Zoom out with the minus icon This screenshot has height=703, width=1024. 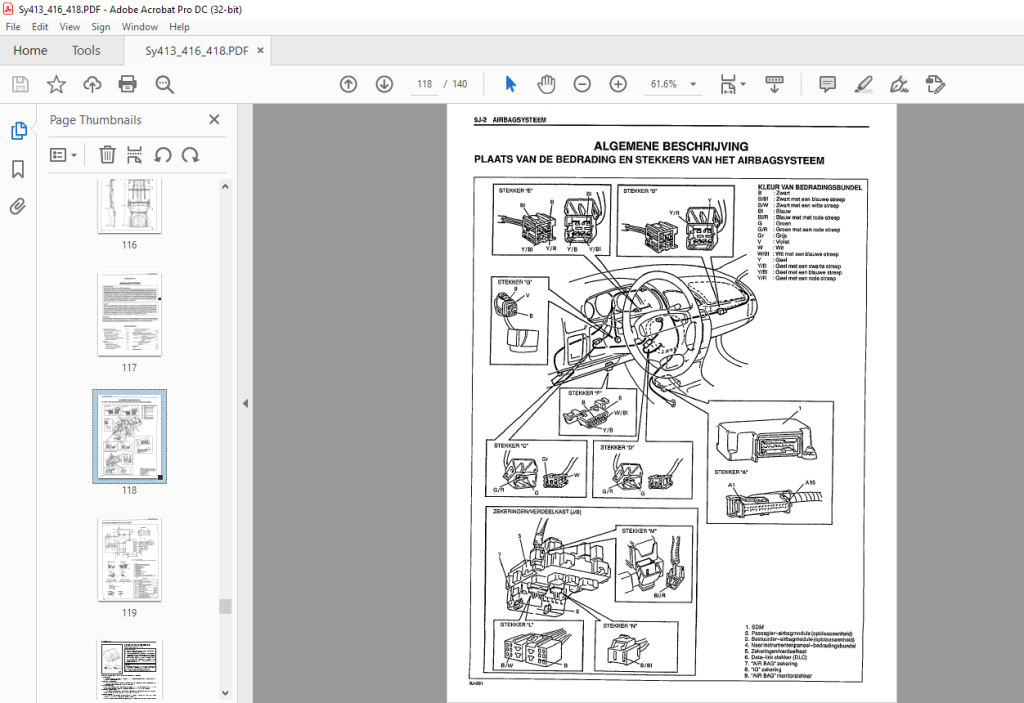[582, 84]
